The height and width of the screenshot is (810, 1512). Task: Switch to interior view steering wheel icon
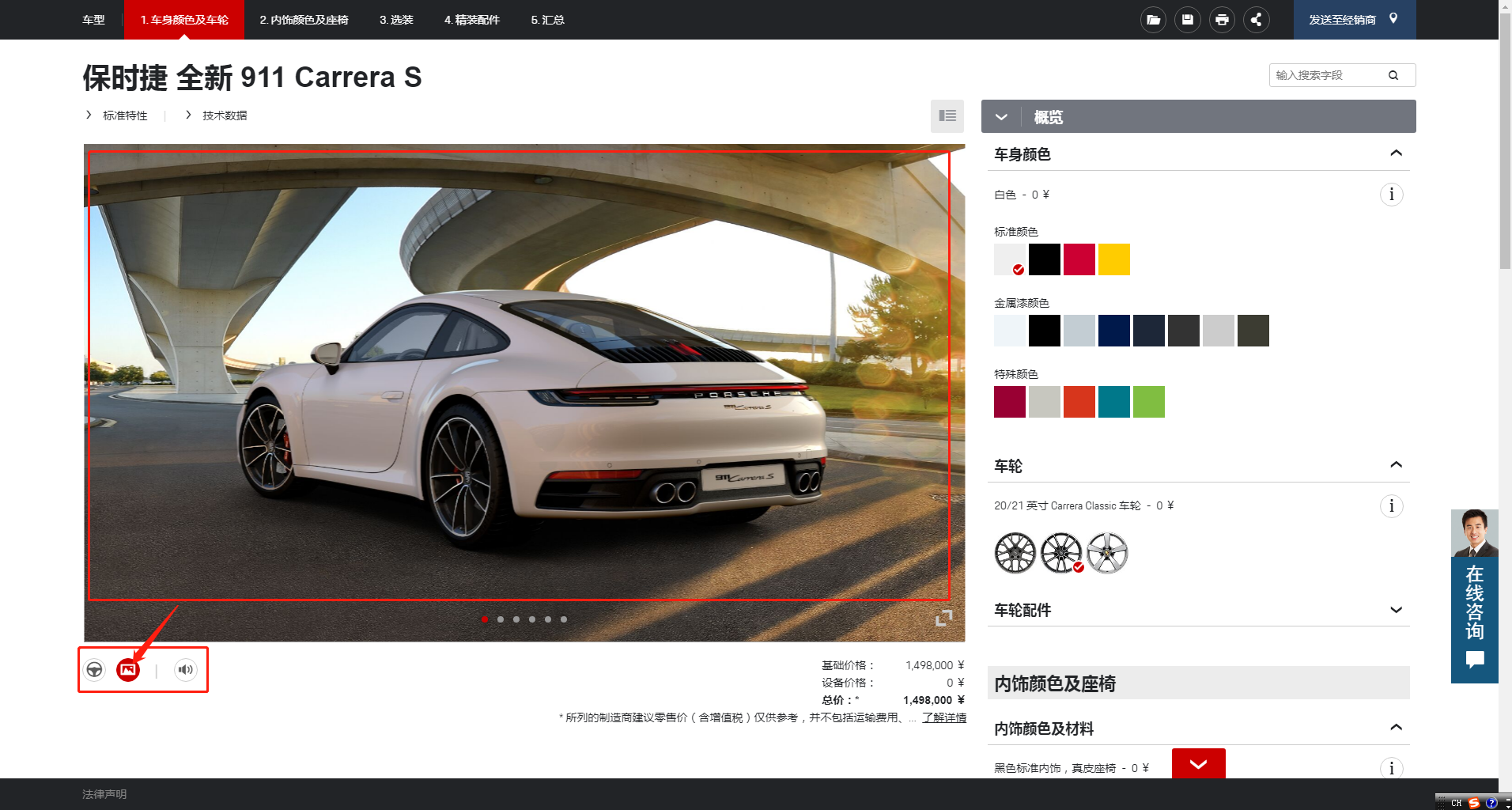tap(95, 670)
